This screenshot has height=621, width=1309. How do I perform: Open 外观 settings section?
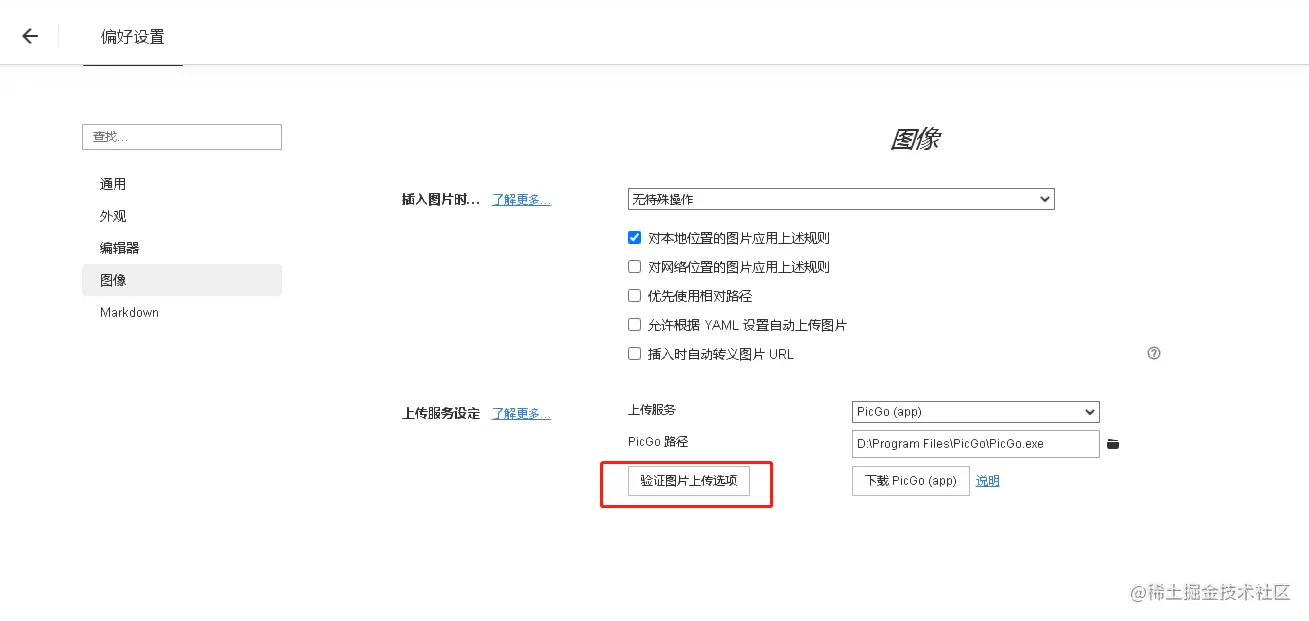point(182,216)
